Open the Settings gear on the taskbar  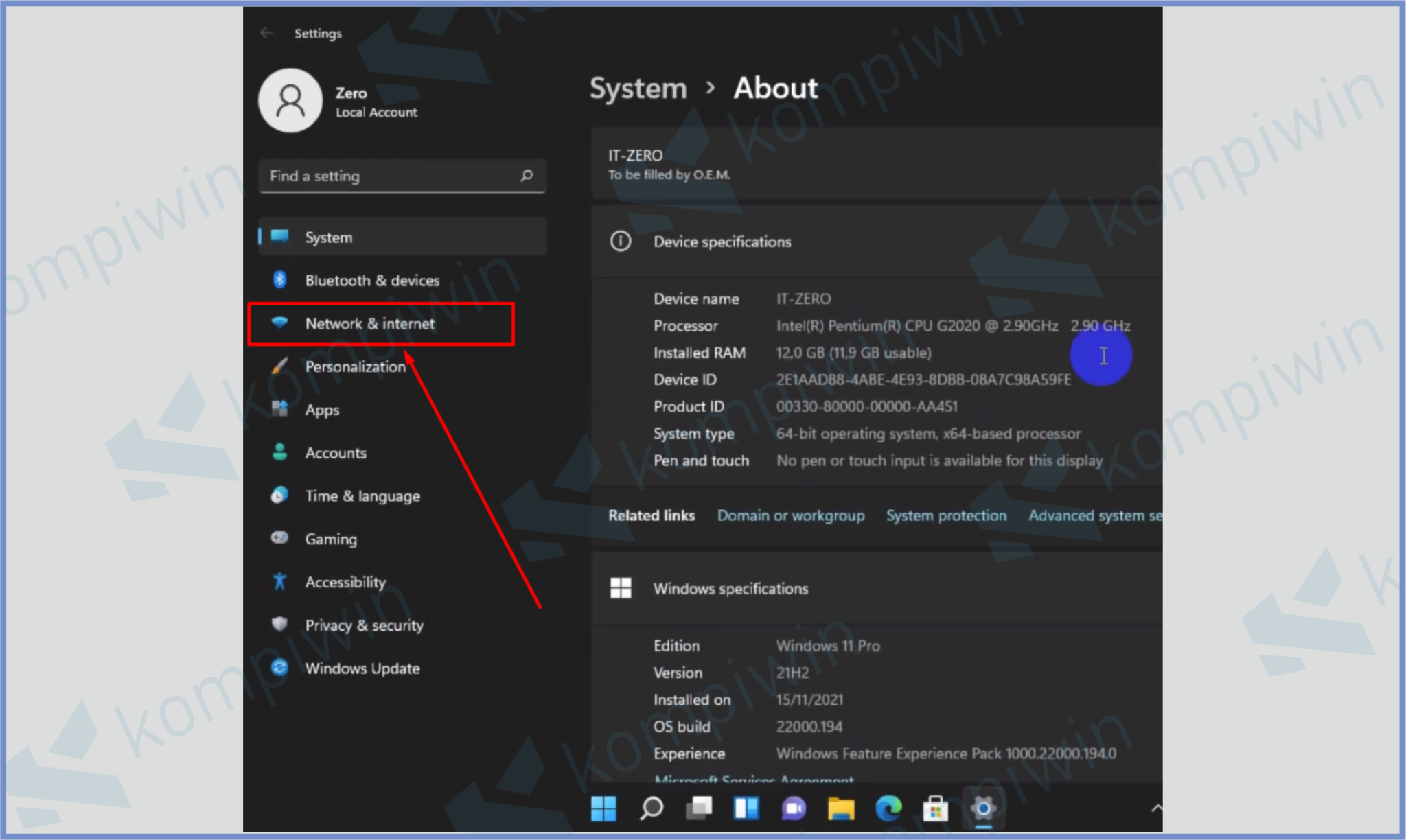point(983,809)
